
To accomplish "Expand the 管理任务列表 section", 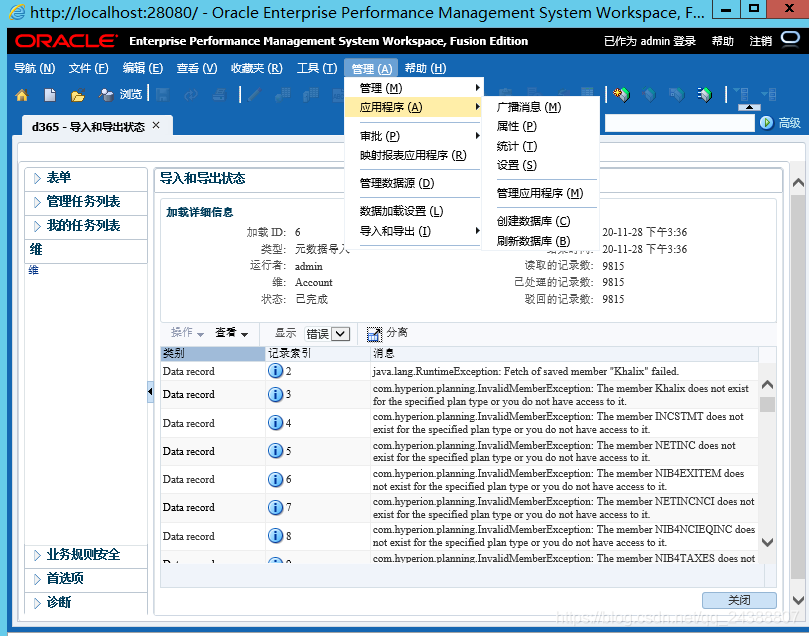I will point(37,202).
